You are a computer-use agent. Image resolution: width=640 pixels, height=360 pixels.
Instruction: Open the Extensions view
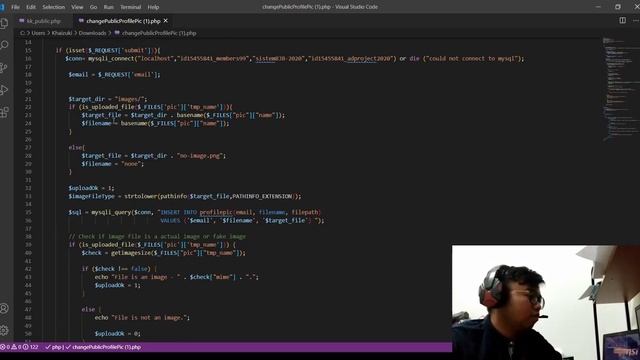coord(4,112)
